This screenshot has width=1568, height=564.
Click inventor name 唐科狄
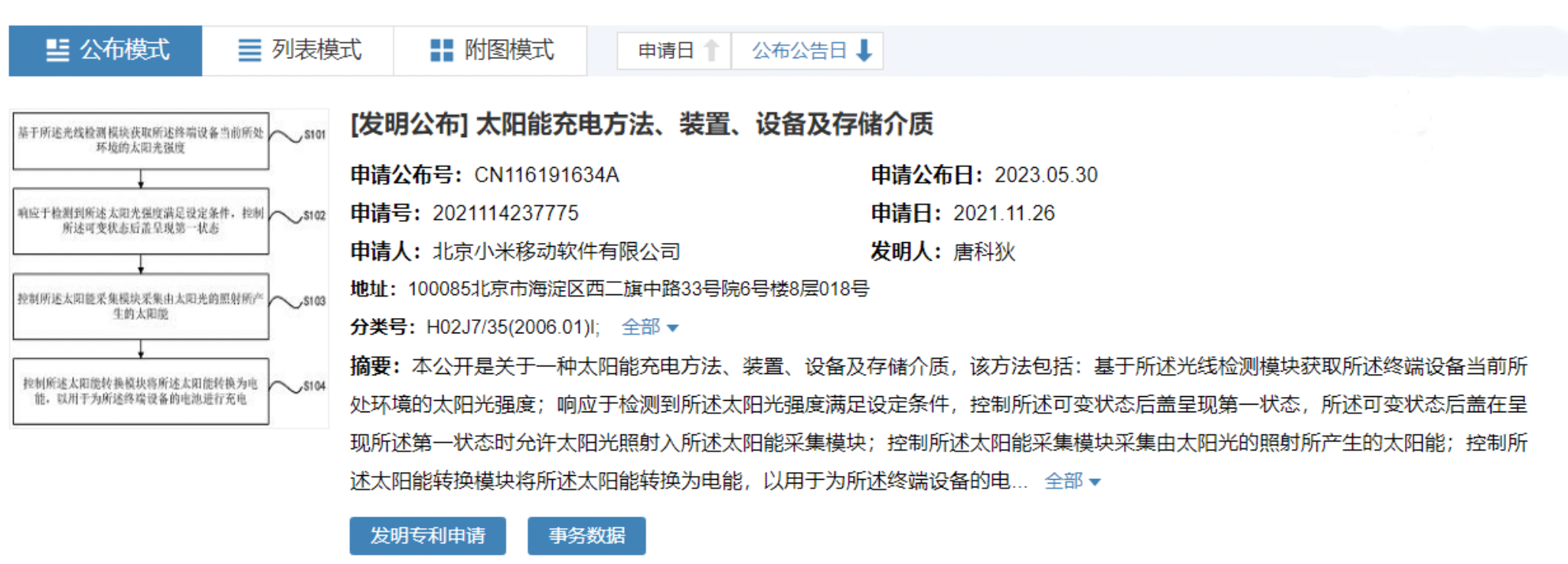(984, 251)
